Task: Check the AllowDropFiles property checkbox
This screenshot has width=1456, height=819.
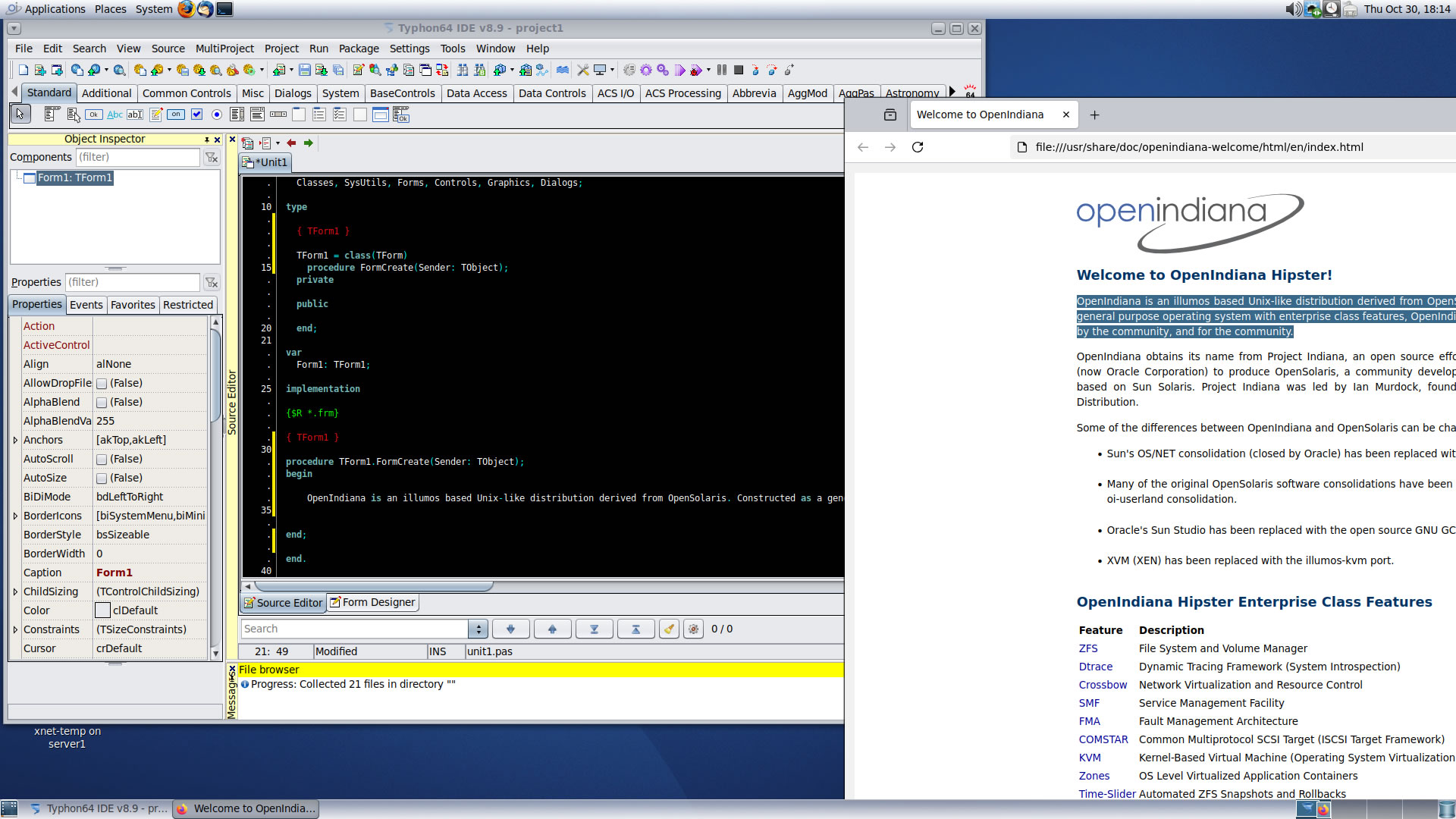Action: point(102,384)
